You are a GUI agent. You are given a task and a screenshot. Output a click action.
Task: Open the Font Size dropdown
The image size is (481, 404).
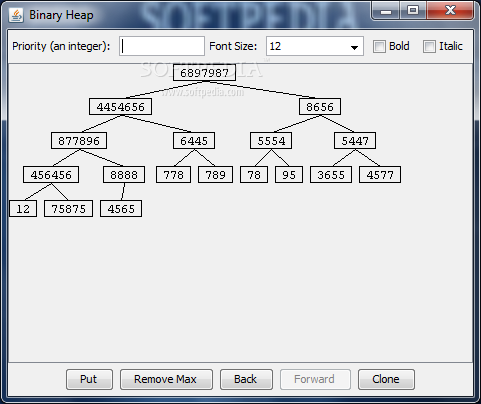pos(315,46)
